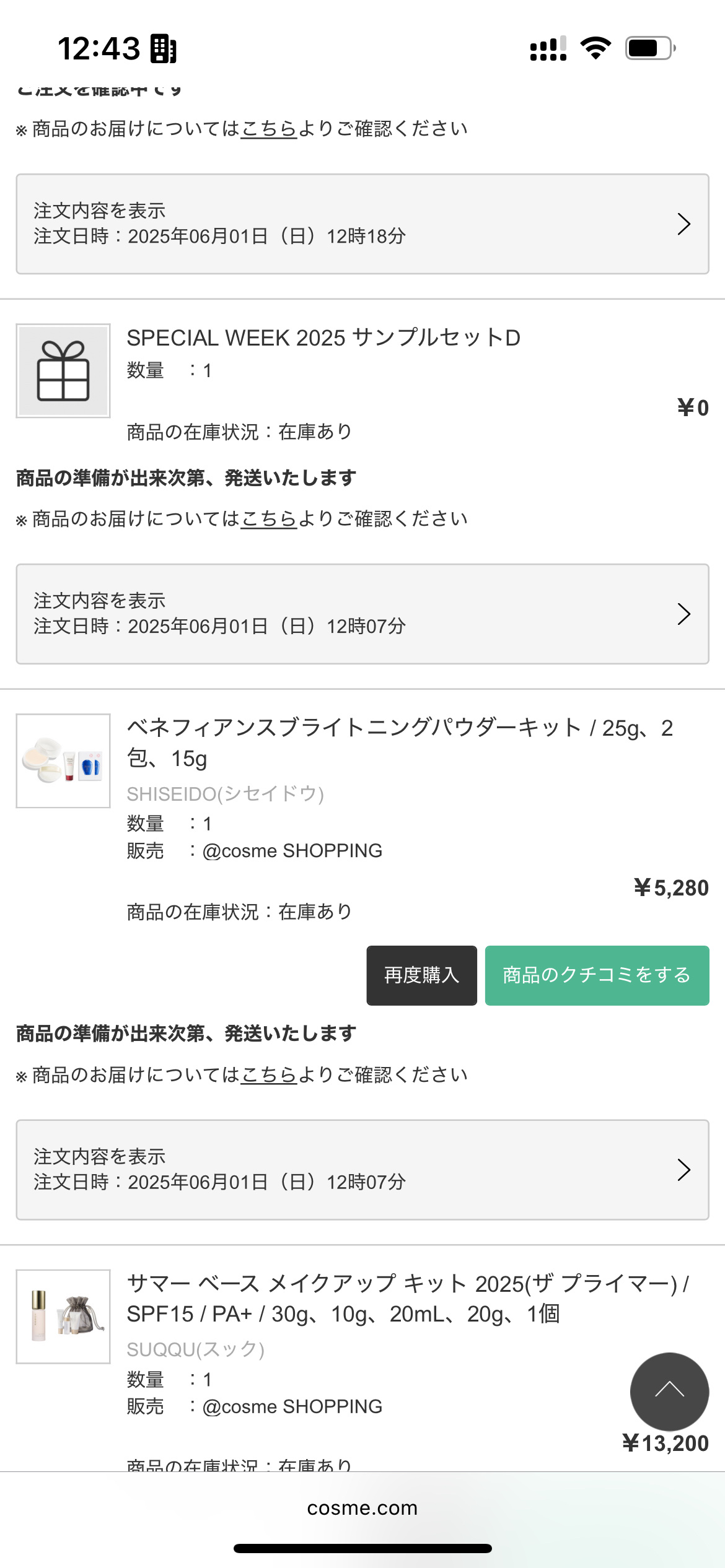Open ベネフィアンスブライトニングパウダーキット product title
The height and width of the screenshot is (1568, 725).
(x=400, y=743)
